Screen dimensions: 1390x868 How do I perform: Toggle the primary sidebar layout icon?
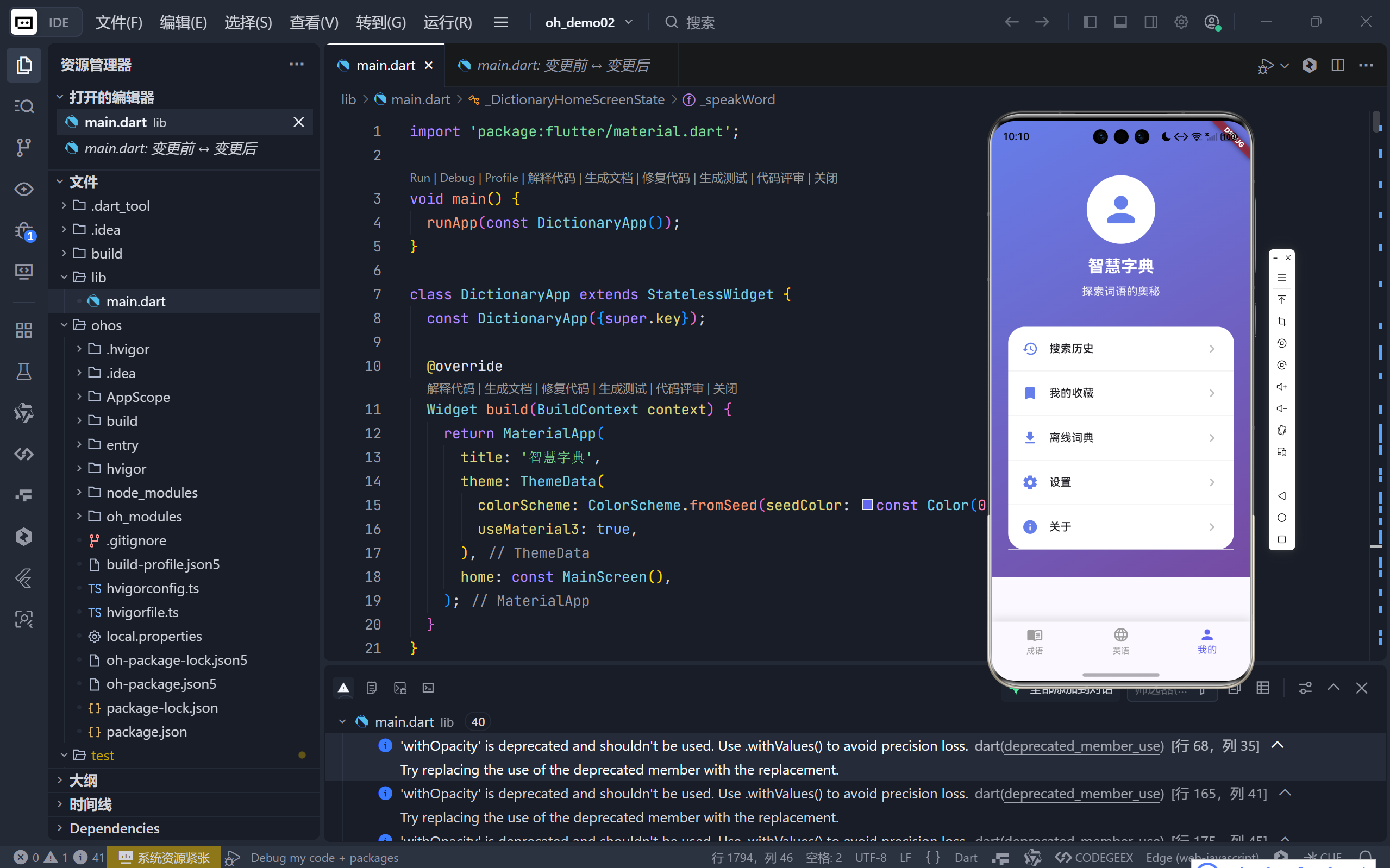(x=1090, y=22)
